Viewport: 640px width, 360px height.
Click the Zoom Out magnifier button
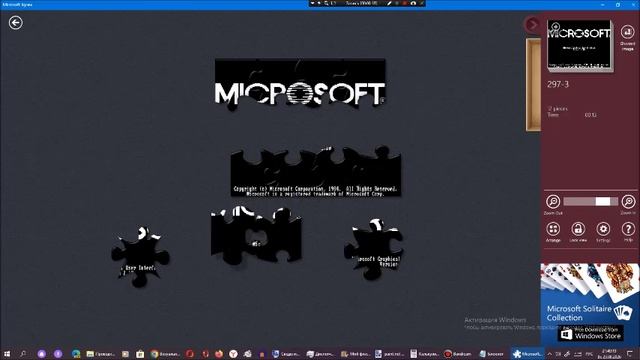click(x=553, y=202)
